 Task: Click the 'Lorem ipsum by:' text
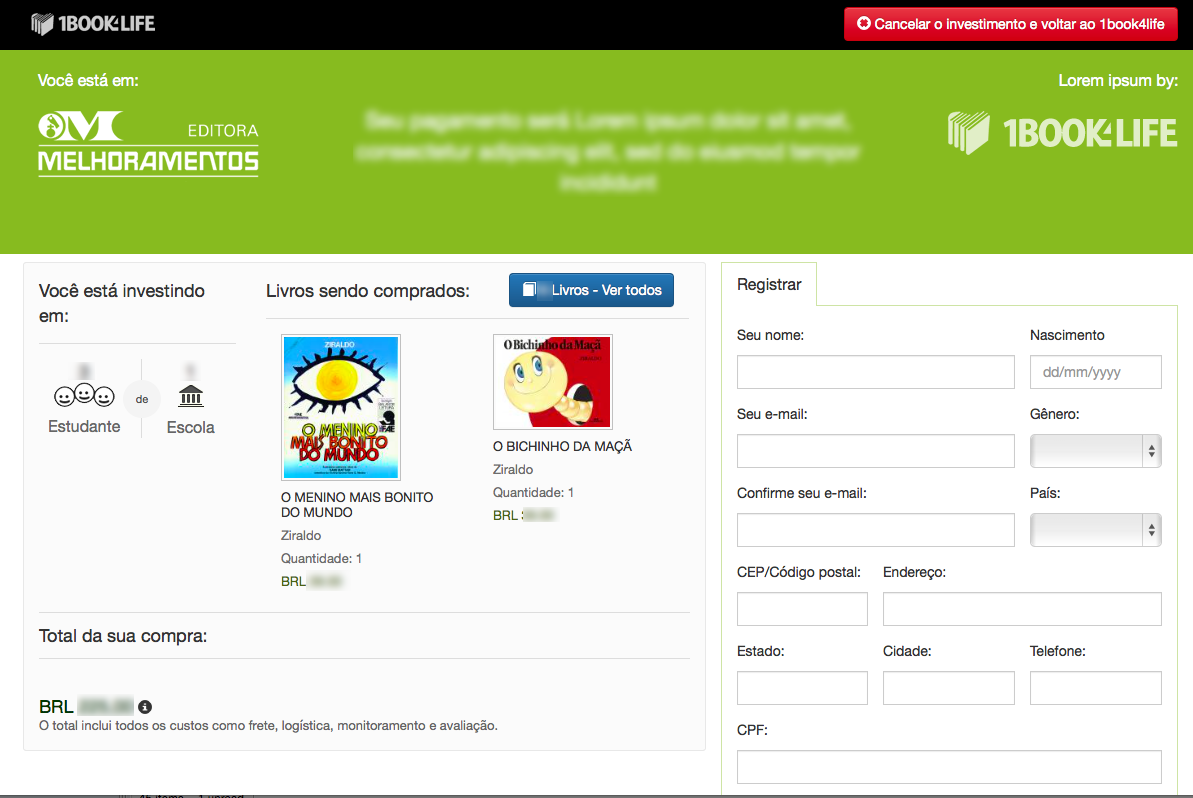point(1118,81)
